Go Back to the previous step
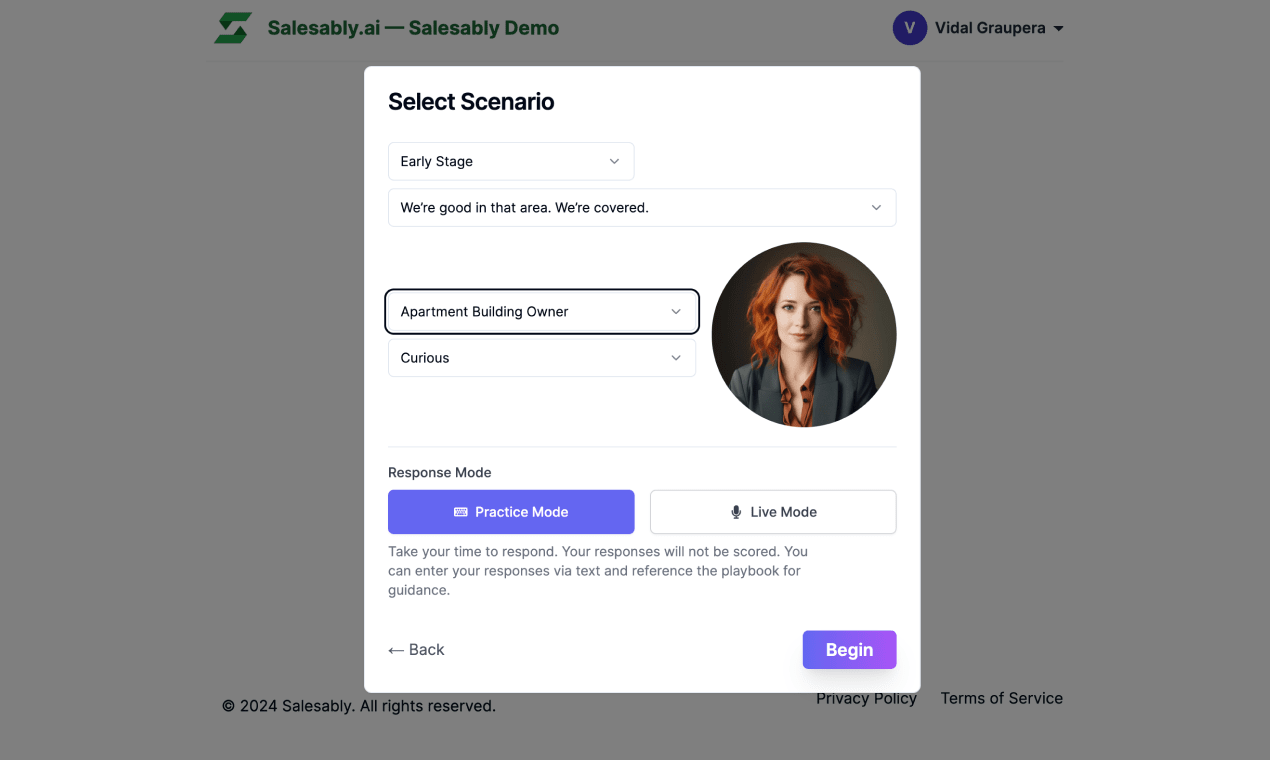Image resolution: width=1270 pixels, height=760 pixels. tap(416, 650)
